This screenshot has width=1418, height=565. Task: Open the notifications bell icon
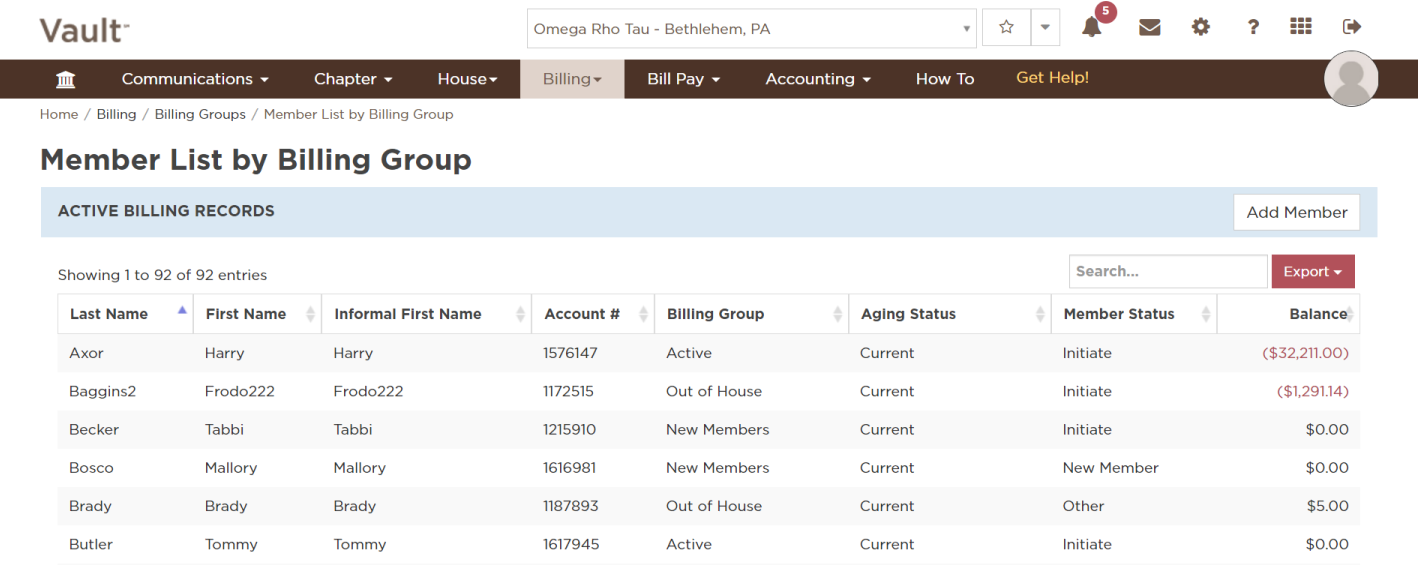[x=1091, y=28]
